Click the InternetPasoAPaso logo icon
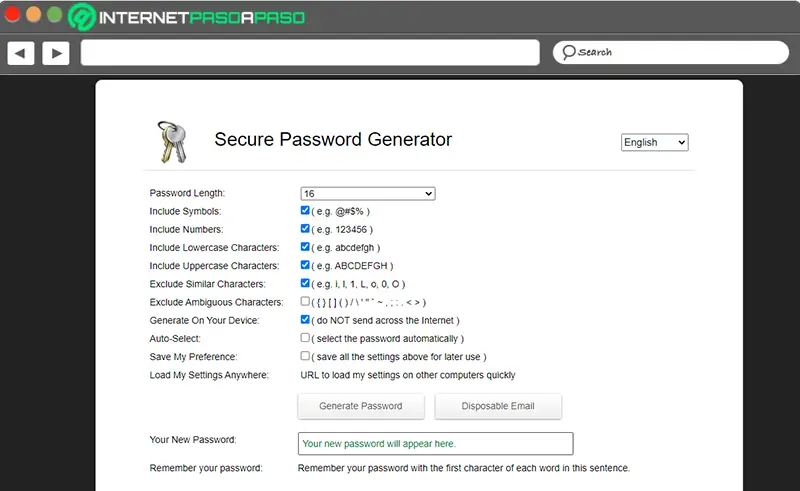The width and height of the screenshot is (800, 491). click(x=83, y=17)
